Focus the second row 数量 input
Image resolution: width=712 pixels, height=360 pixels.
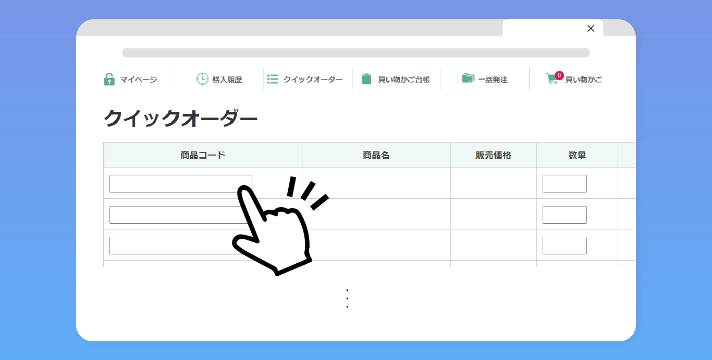[564, 215]
